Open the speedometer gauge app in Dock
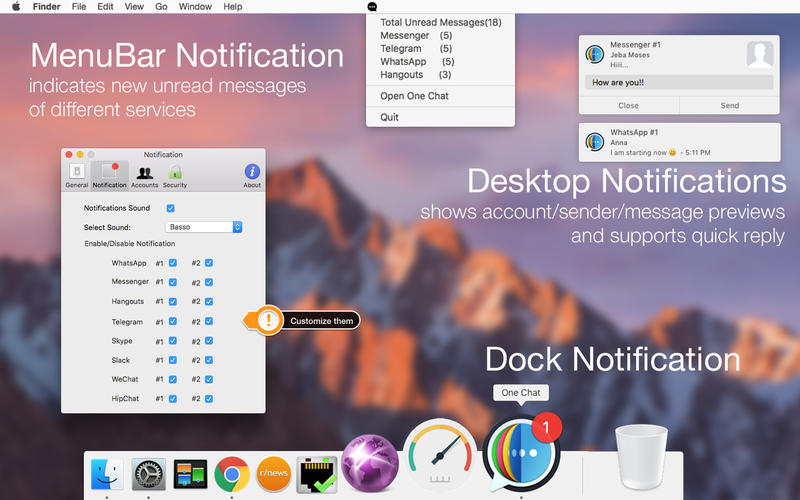The image size is (800, 500). coord(440,454)
